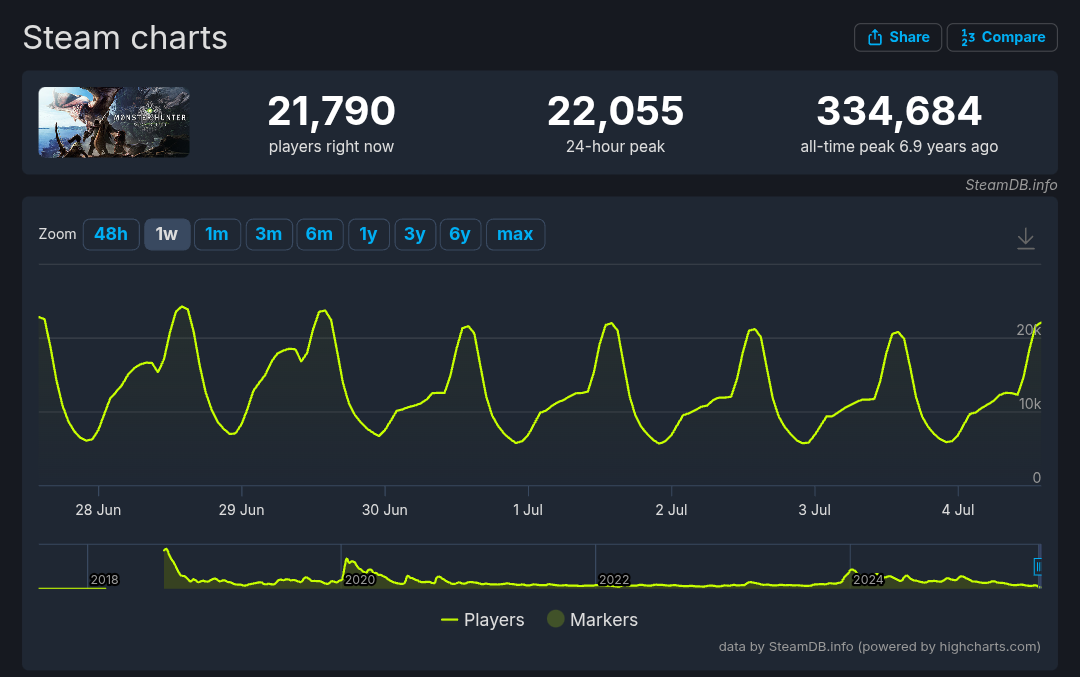This screenshot has width=1080, height=677.
Task: Click the Monster Hunter game thumbnail
Action: pyautogui.click(x=114, y=122)
